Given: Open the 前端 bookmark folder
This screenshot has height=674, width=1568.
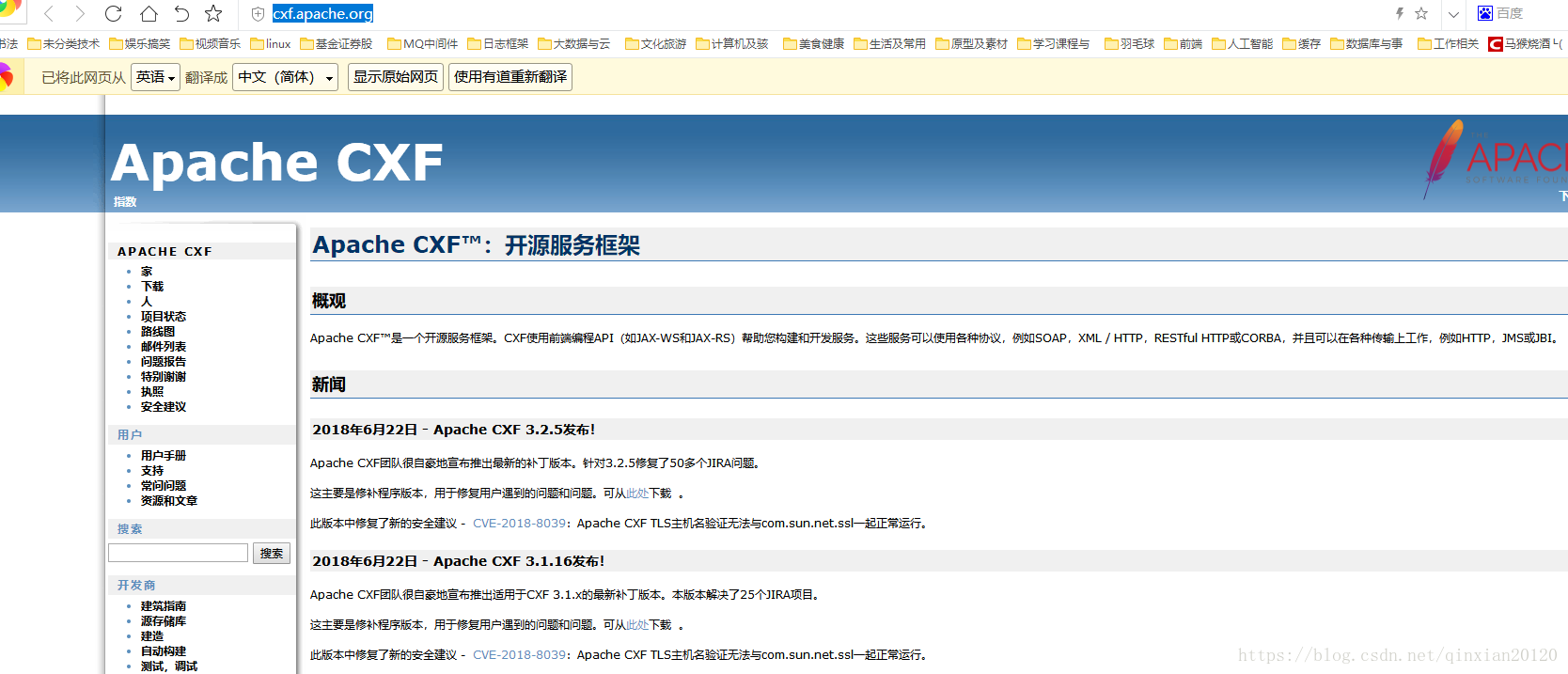Looking at the screenshot, I should pyautogui.click(x=1184, y=44).
